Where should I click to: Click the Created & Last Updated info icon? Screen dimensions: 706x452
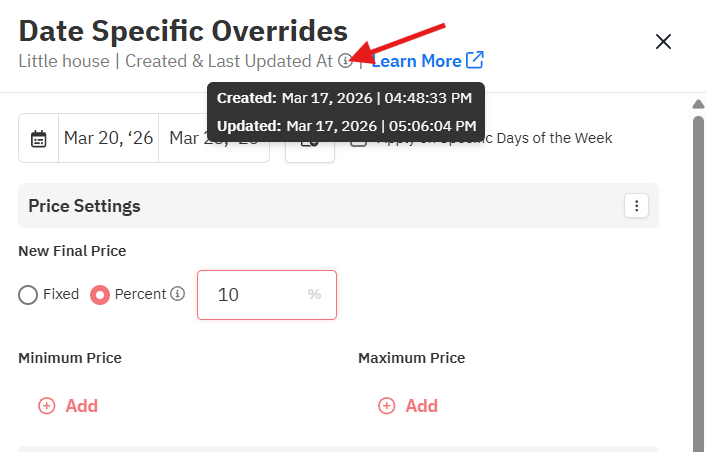pos(345,61)
